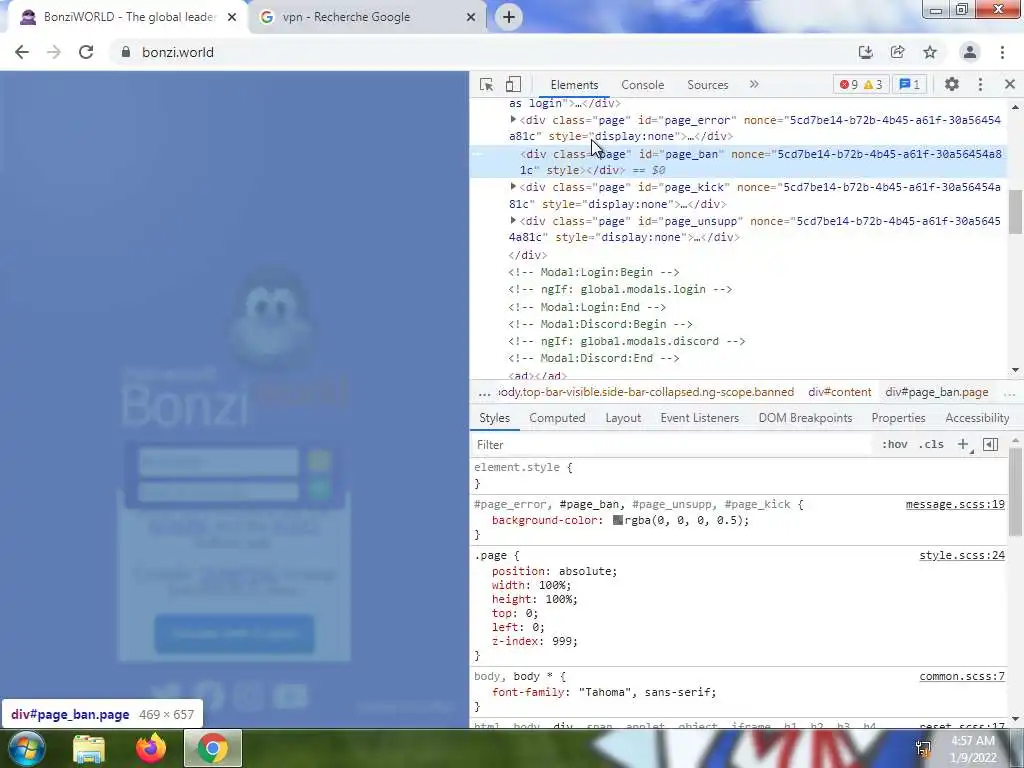The height and width of the screenshot is (768, 1024).
Task: Switch to the Console tab
Action: (x=643, y=85)
